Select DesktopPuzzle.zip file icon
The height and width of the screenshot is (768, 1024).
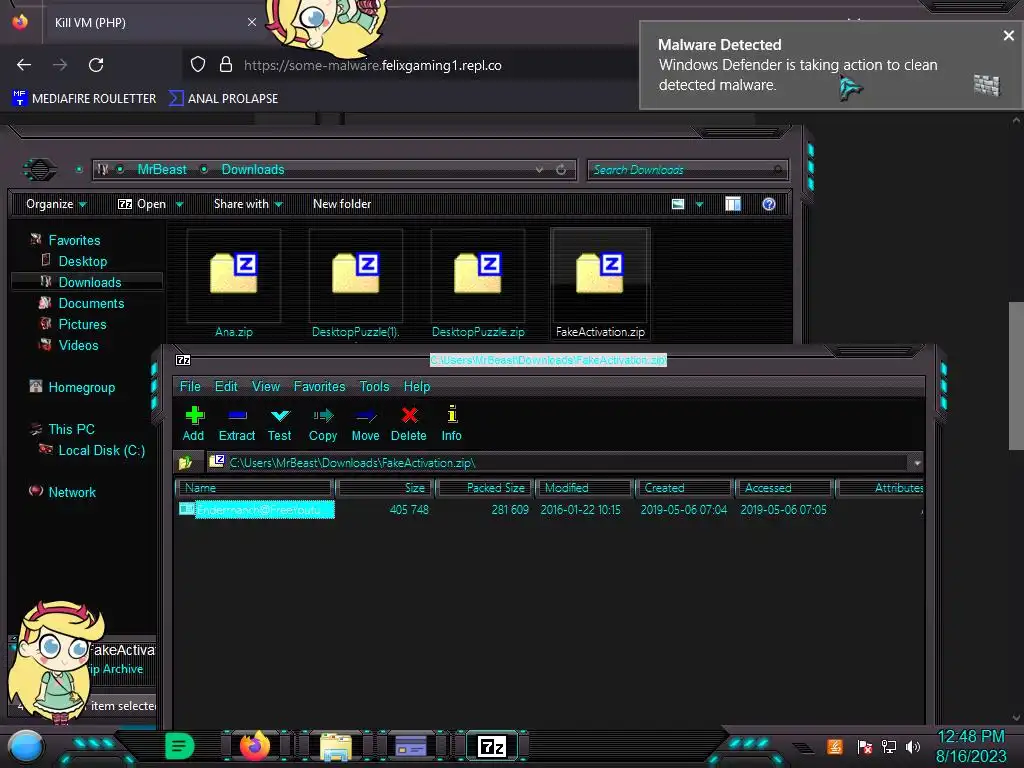(x=477, y=274)
